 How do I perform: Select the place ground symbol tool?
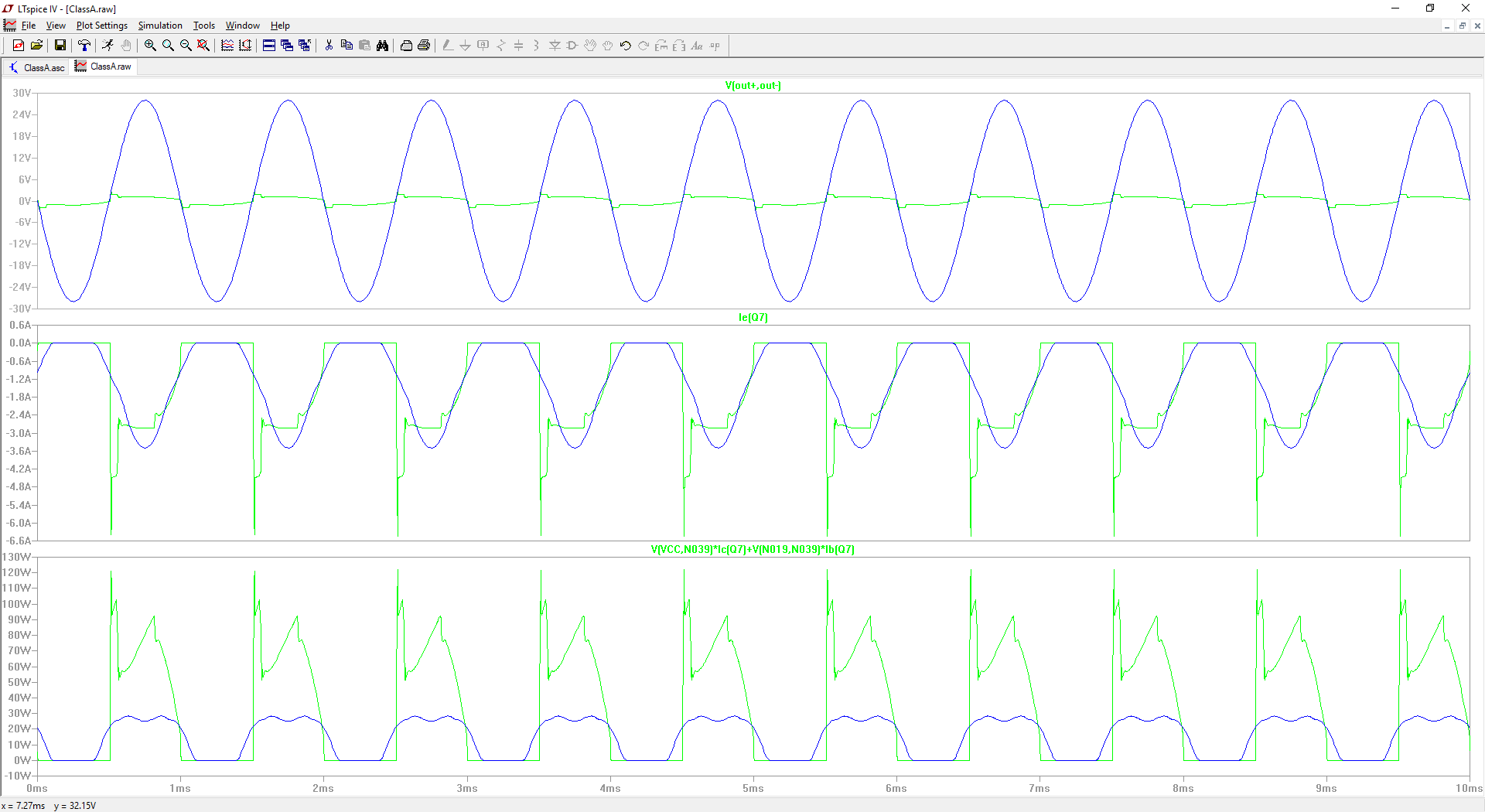tap(466, 46)
